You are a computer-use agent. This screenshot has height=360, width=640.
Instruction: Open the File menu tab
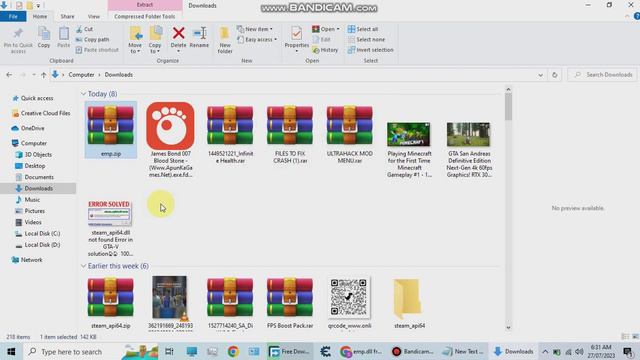tap(13, 16)
